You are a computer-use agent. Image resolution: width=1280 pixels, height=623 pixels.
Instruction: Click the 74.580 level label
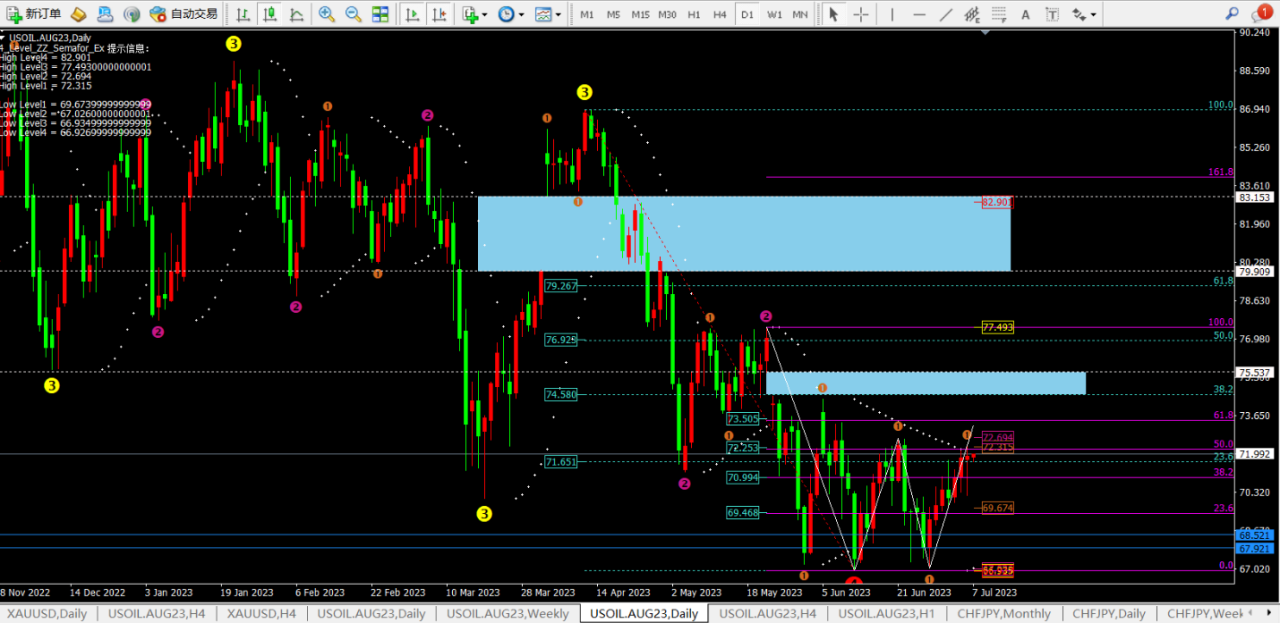click(x=561, y=395)
